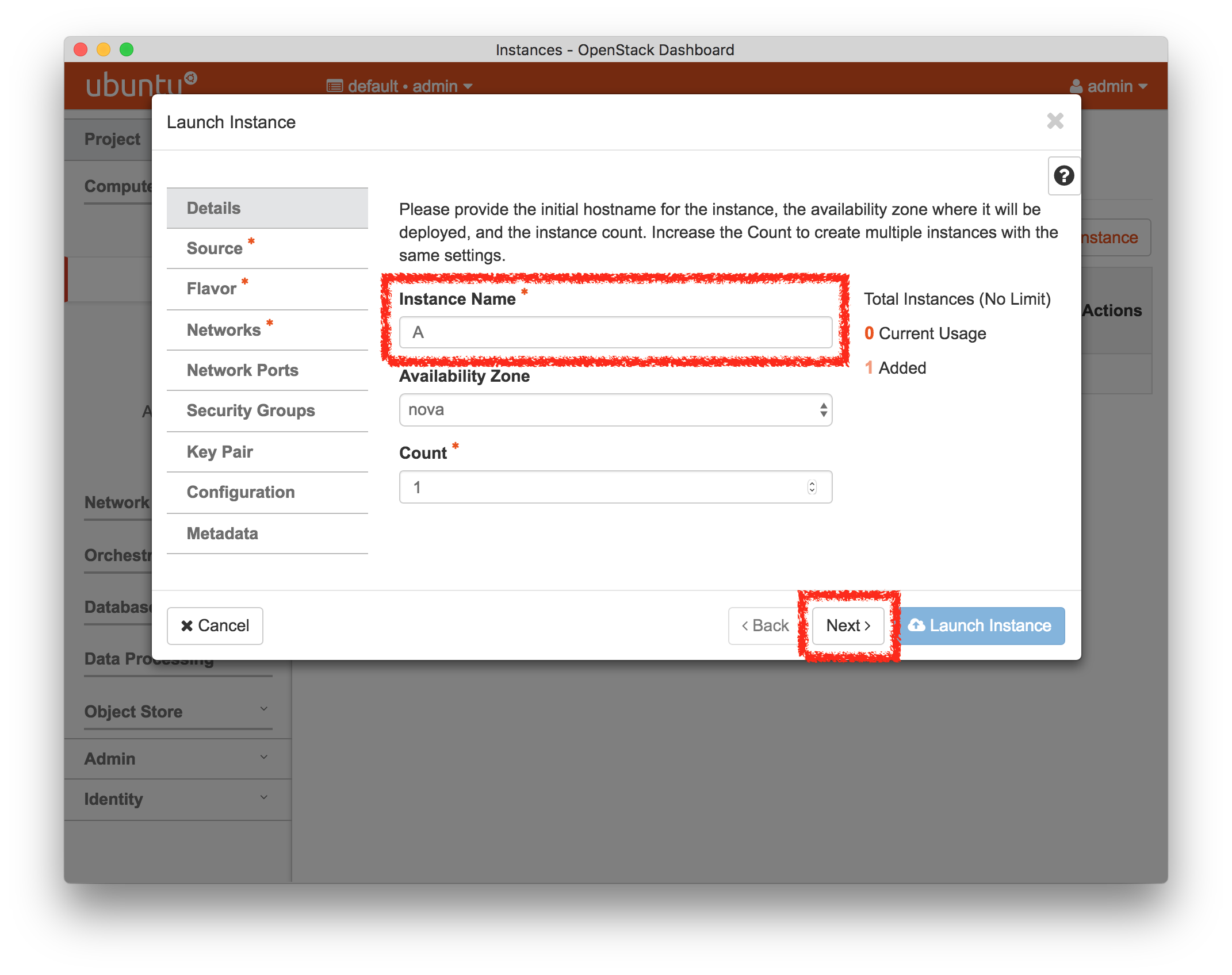Click the Back button
1232x975 pixels.
click(x=766, y=625)
